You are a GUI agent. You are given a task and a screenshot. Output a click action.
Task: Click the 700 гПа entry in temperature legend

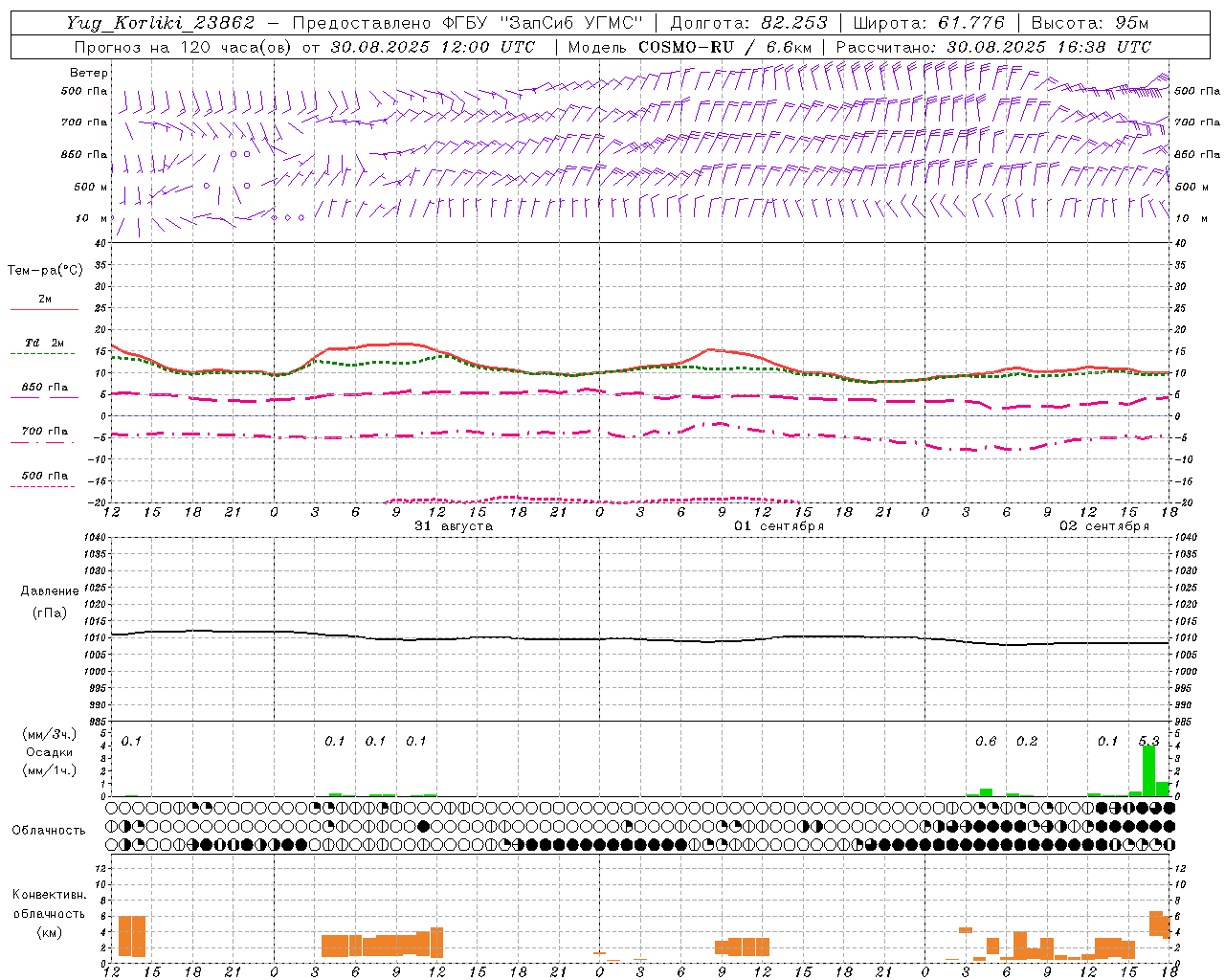(44, 432)
